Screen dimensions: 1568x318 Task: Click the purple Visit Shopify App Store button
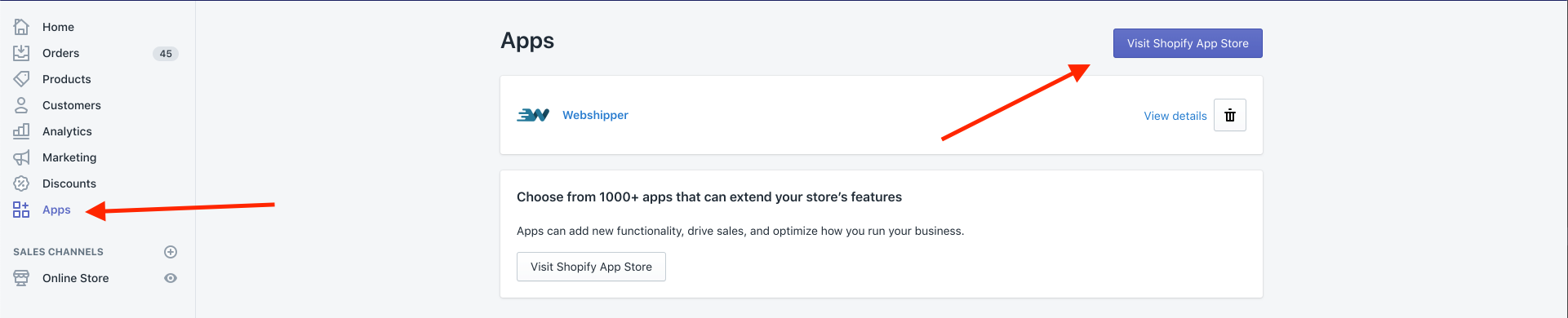pos(1188,43)
